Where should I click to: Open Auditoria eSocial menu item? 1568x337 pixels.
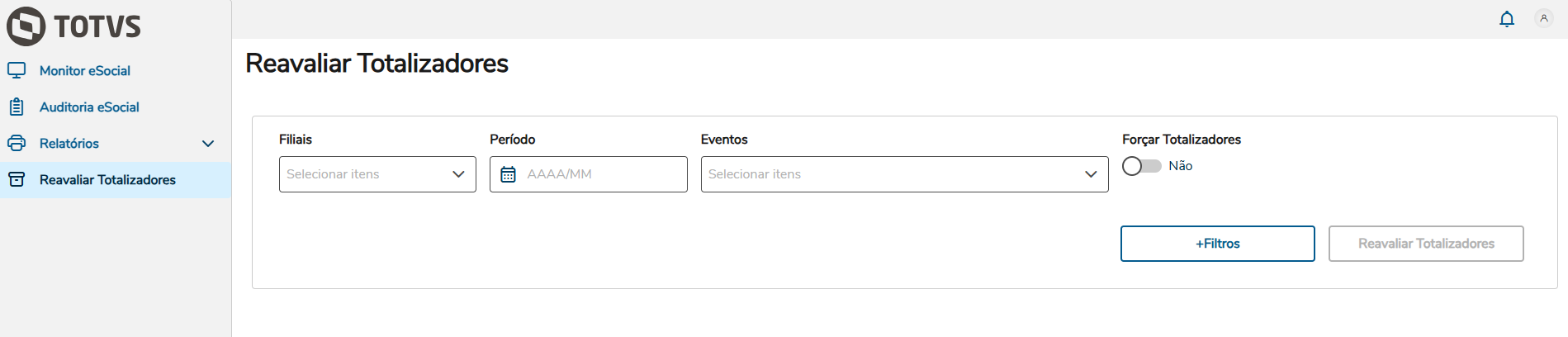(89, 107)
